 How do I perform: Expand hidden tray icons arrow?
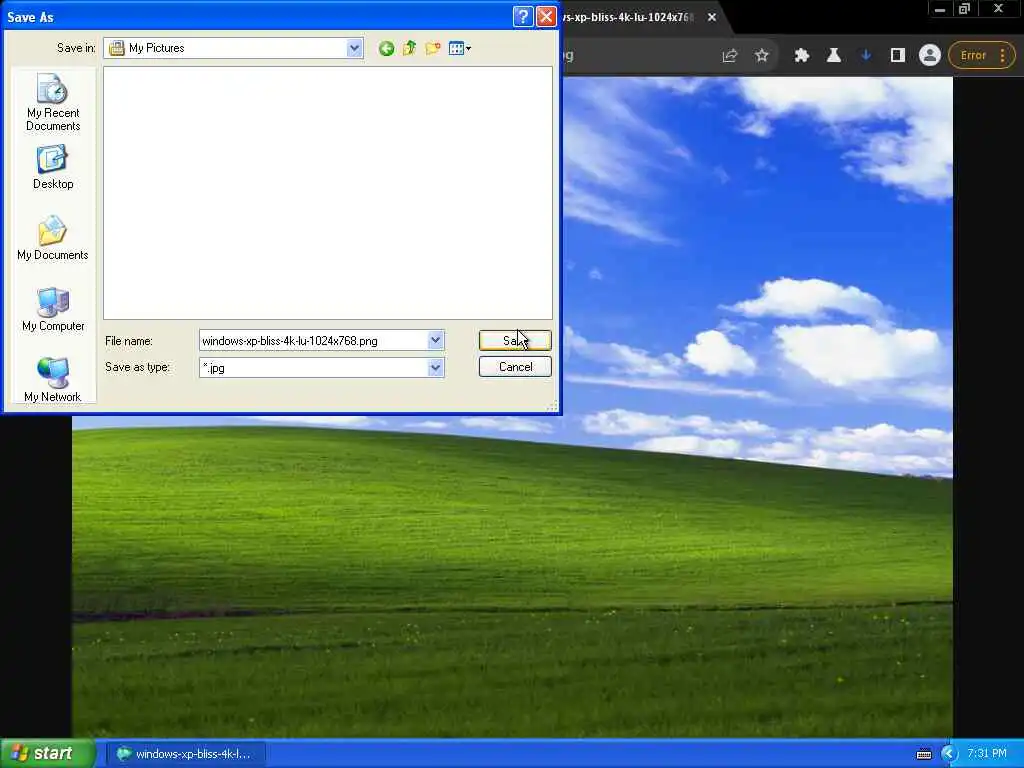pyautogui.click(x=949, y=754)
